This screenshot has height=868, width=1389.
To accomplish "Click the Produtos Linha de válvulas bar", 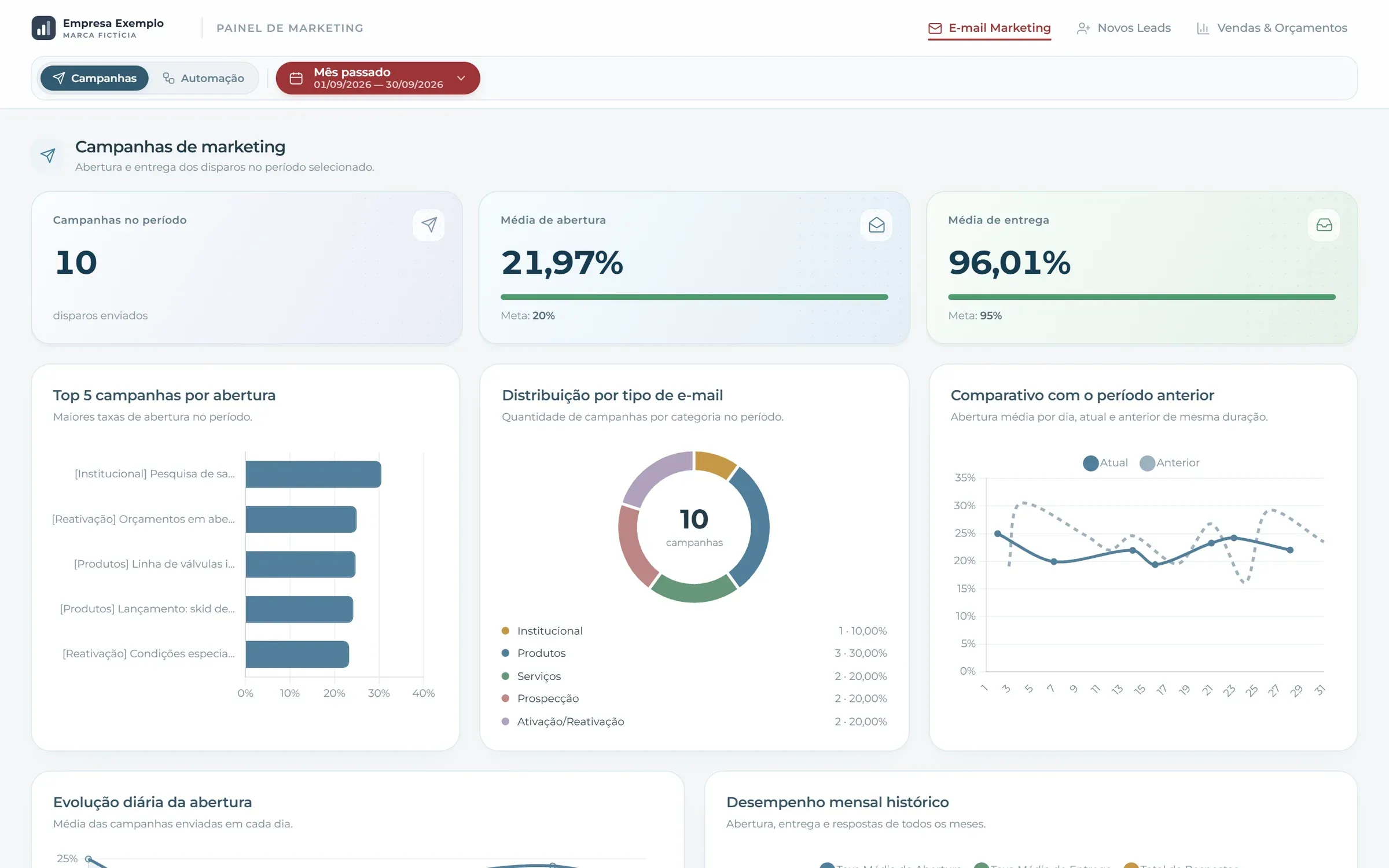I will coord(300,564).
